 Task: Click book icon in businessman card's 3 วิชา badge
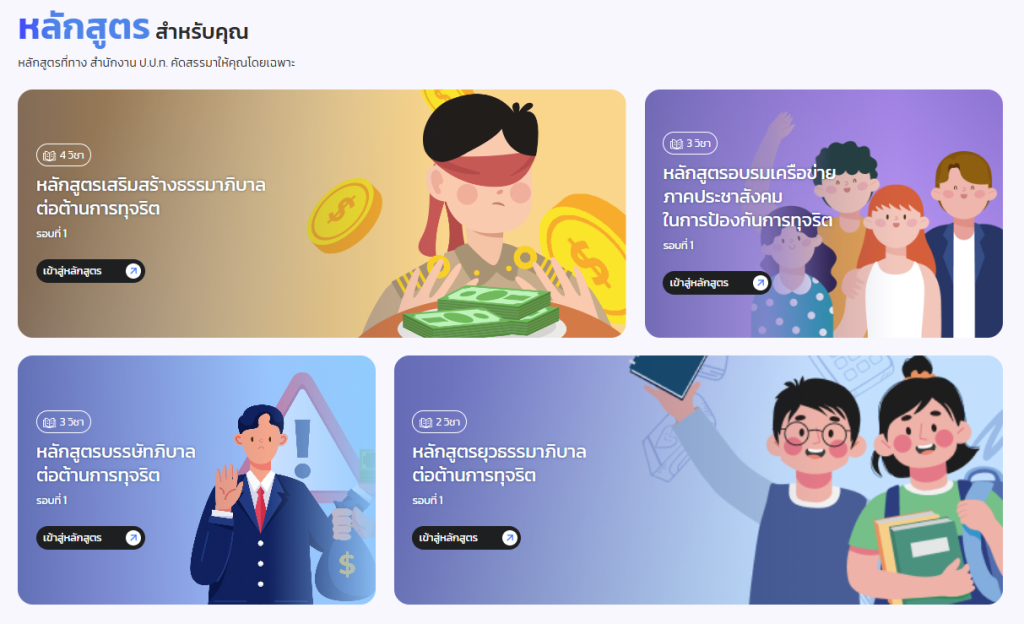pyautogui.click(x=49, y=422)
